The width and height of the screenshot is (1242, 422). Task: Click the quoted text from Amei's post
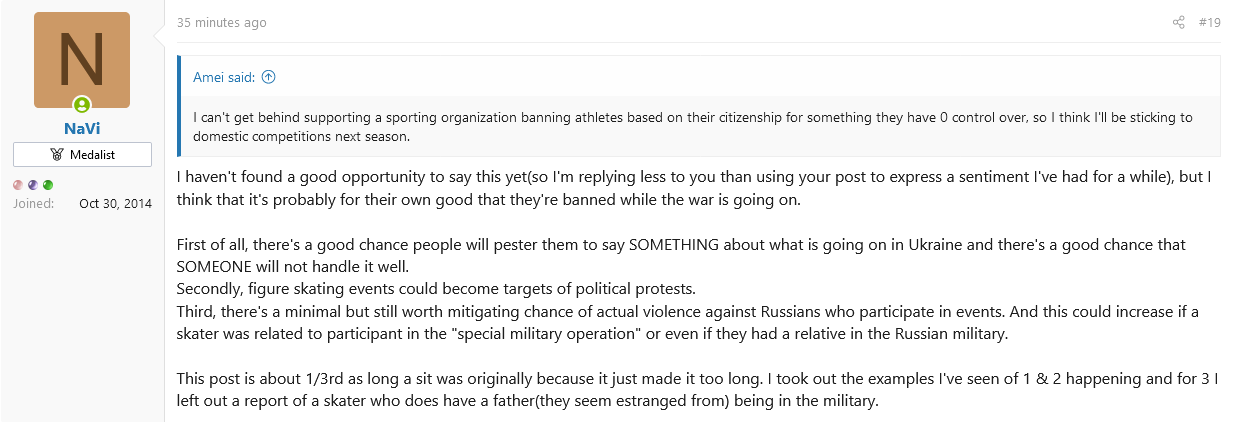pos(692,127)
